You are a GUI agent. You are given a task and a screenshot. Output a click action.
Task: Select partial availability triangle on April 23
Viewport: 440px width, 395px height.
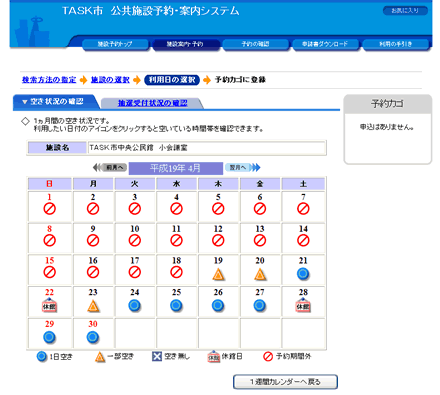click(93, 306)
